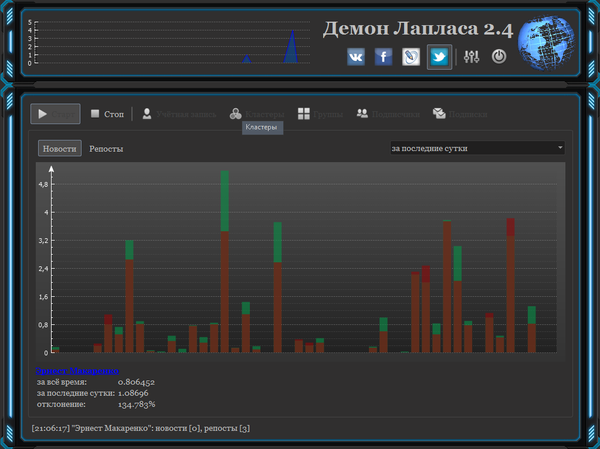Open the settings sliders icon

(x=473, y=57)
